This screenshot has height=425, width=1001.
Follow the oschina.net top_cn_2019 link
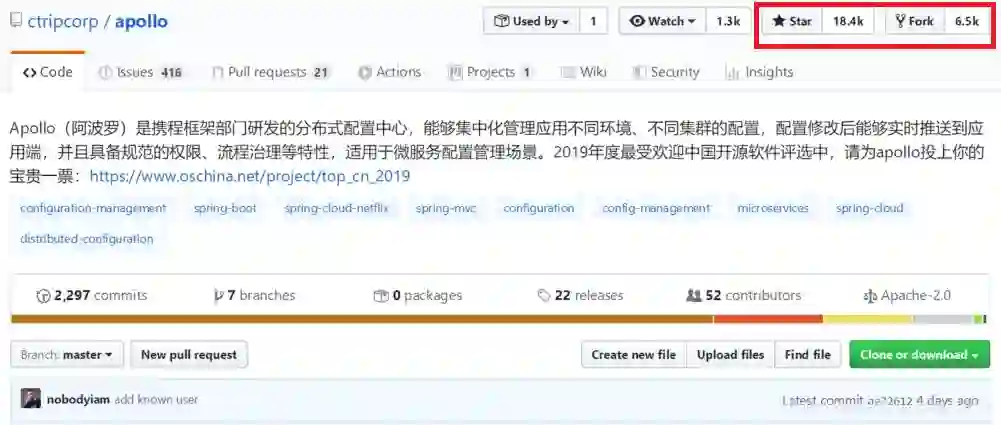click(x=250, y=176)
